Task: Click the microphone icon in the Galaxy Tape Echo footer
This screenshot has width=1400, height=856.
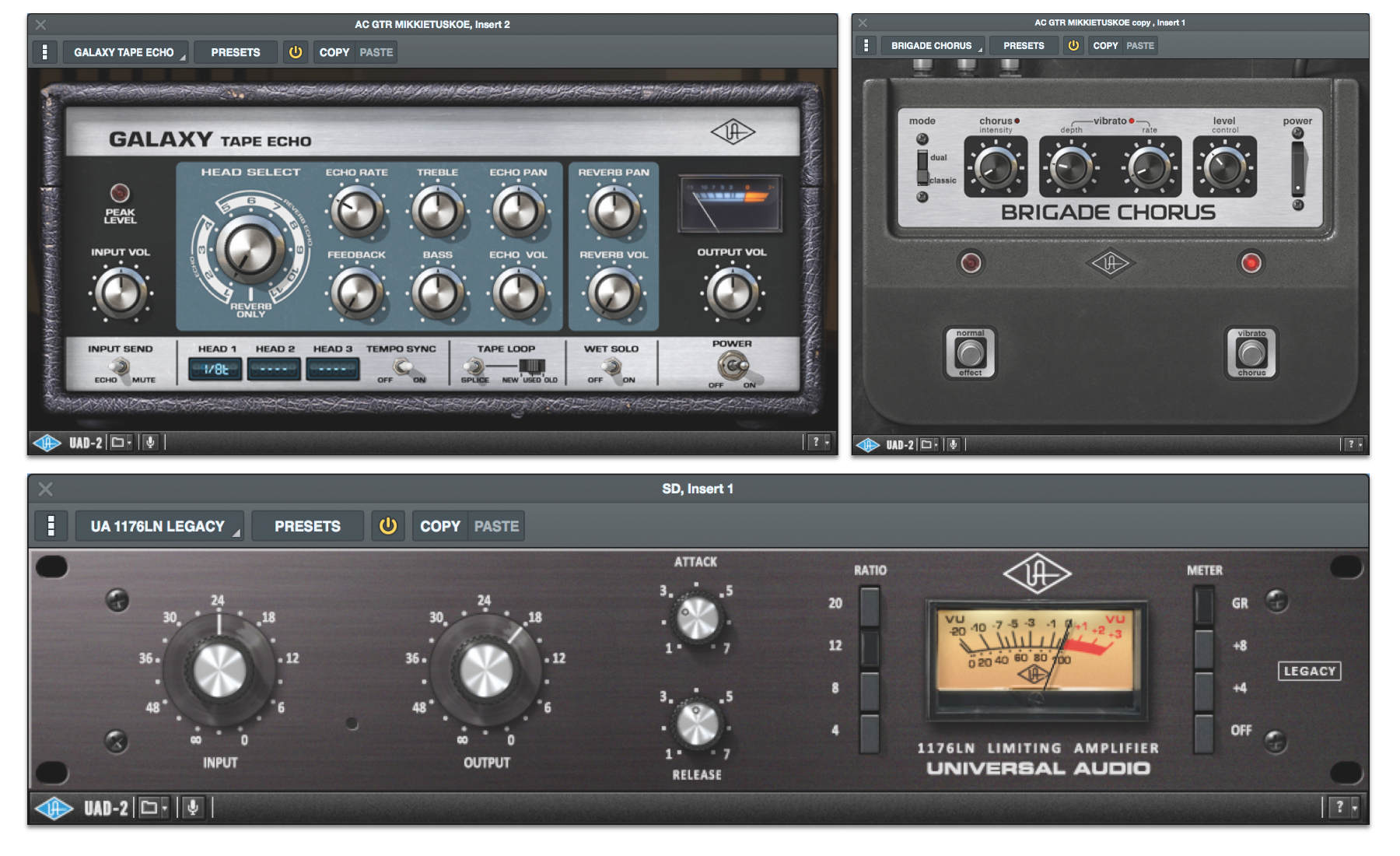Action: (150, 443)
